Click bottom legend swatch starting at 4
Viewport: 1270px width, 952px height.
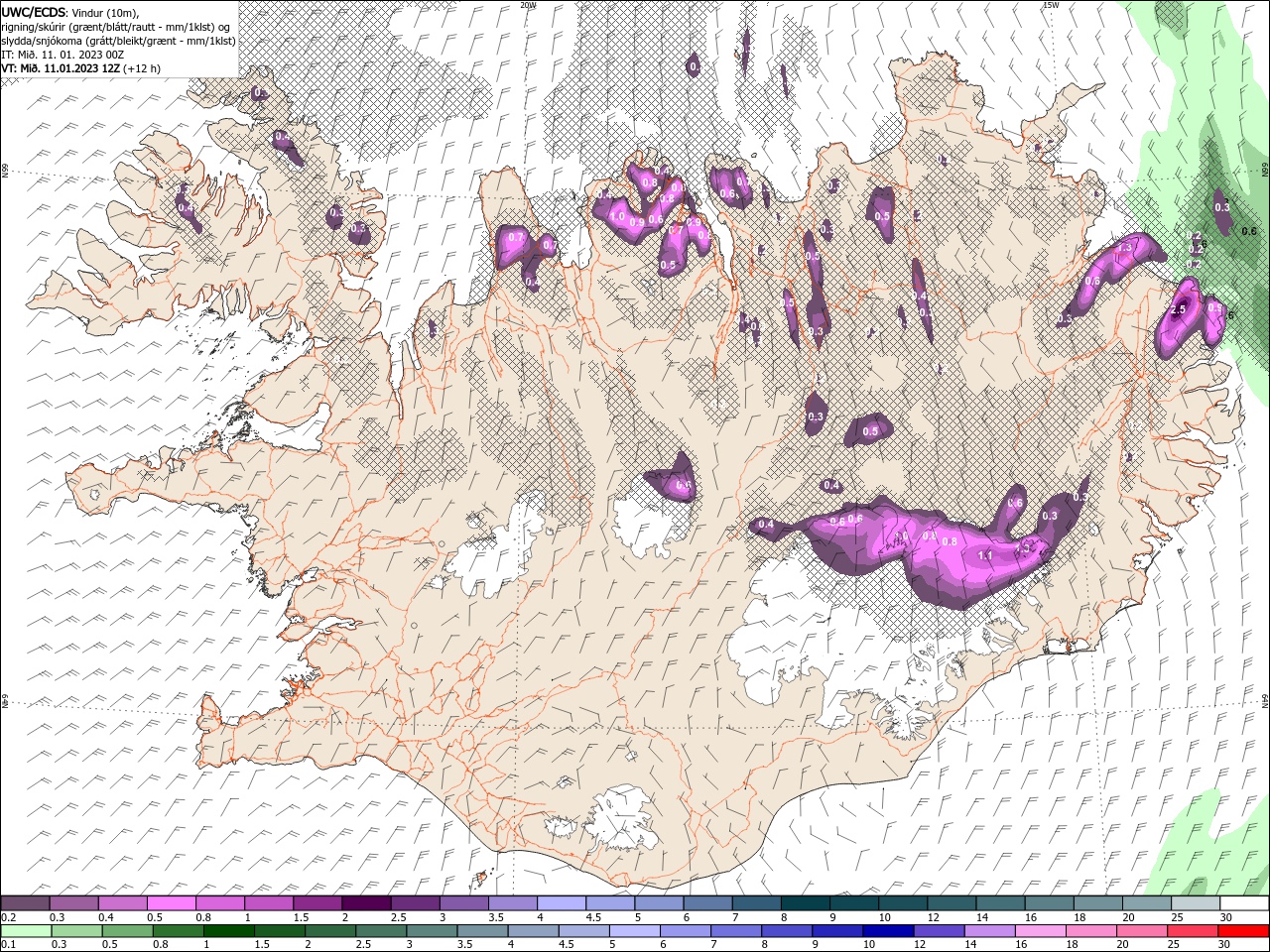coord(533,931)
